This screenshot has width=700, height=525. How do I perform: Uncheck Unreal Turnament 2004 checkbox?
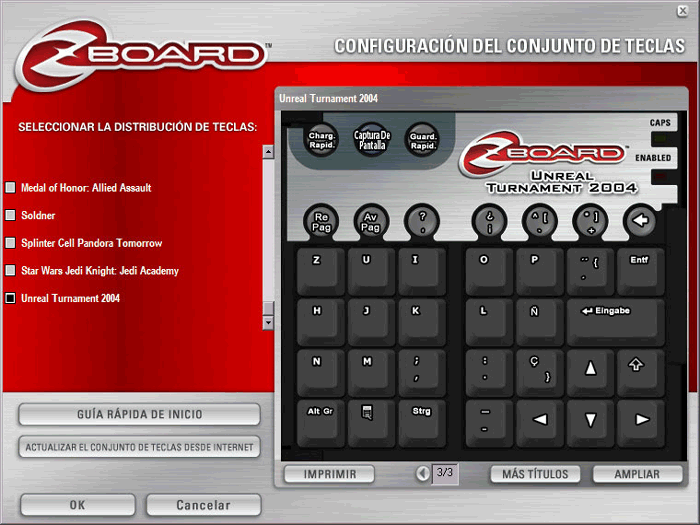tap(10, 298)
